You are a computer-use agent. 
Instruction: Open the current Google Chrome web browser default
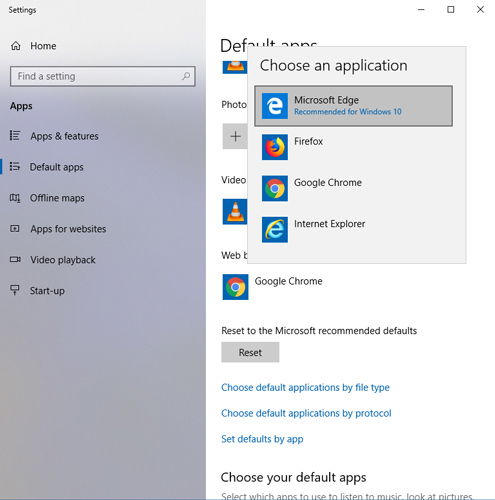click(272, 287)
